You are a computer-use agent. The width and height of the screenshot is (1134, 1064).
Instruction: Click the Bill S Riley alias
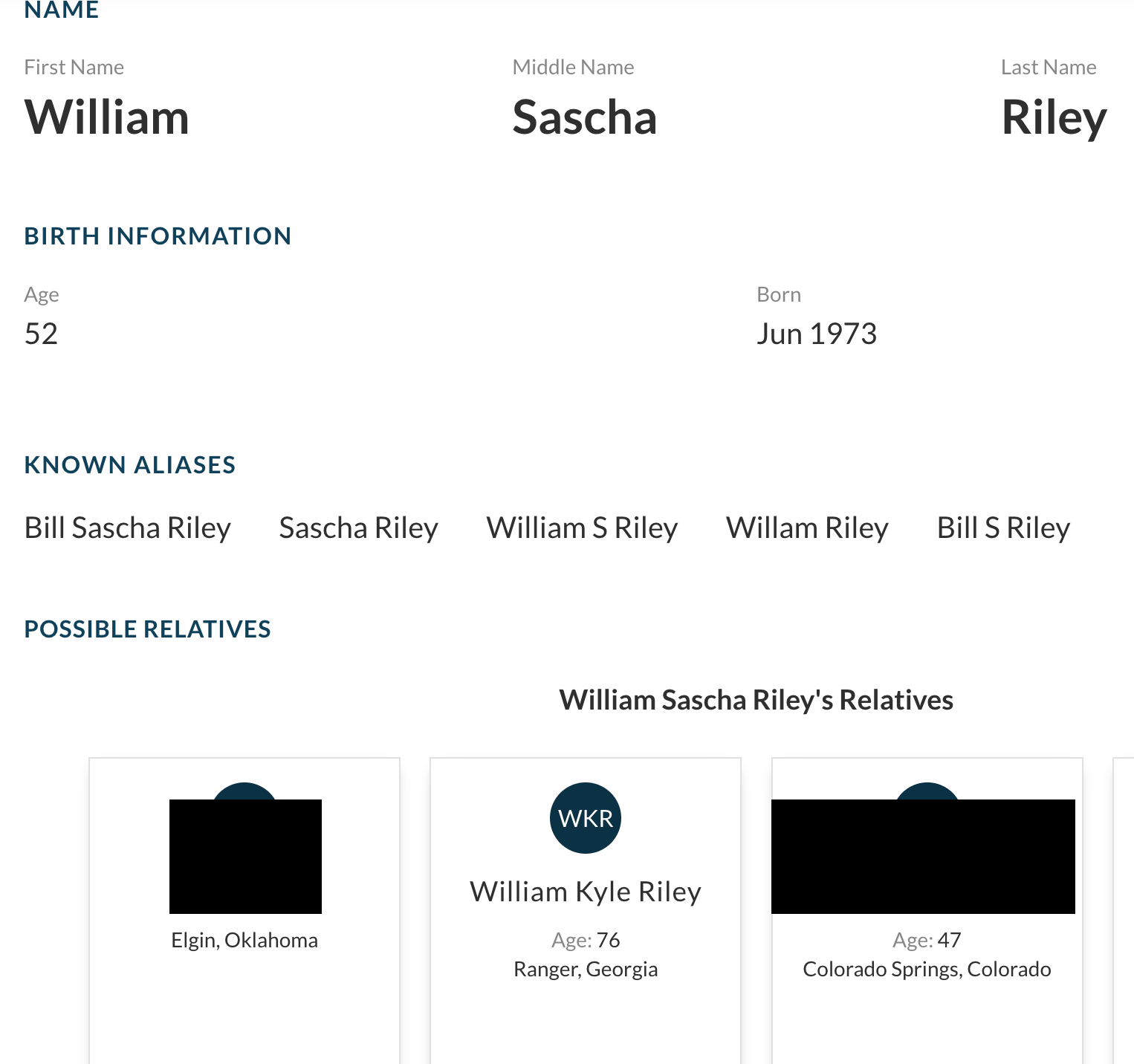tap(1003, 528)
